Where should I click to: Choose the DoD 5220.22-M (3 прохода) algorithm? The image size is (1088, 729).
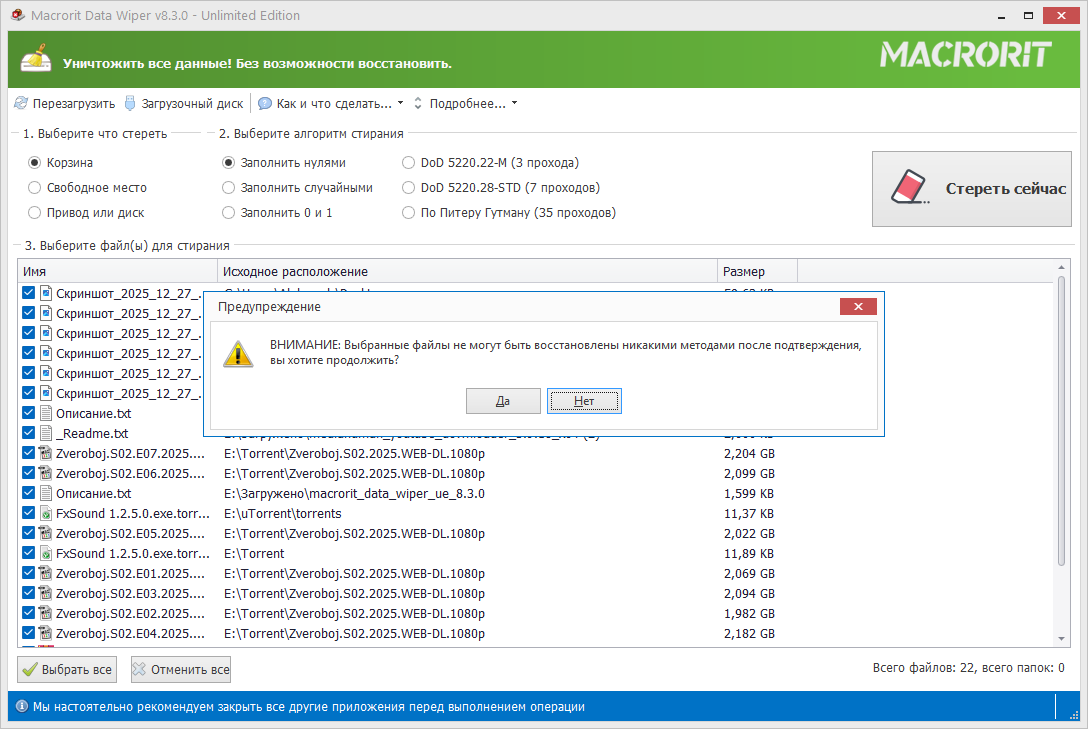pos(408,162)
